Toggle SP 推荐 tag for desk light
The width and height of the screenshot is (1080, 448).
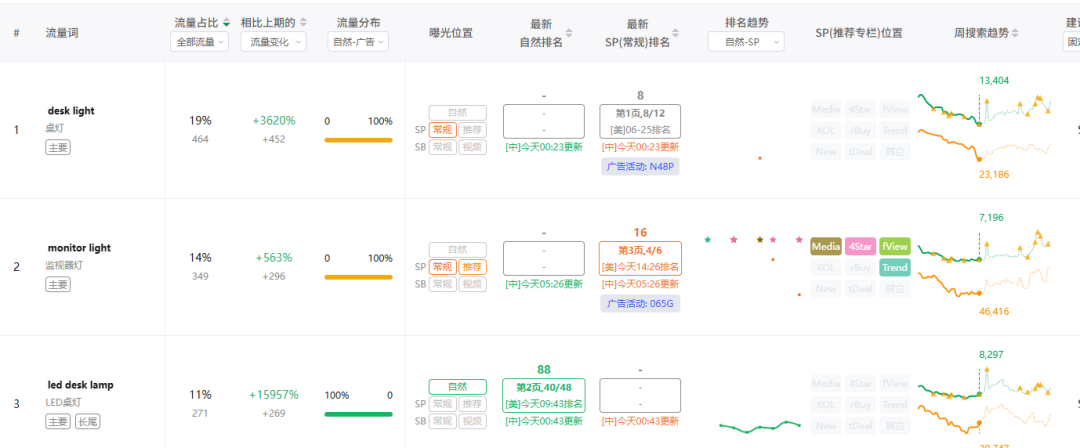click(x=472, y=130)
